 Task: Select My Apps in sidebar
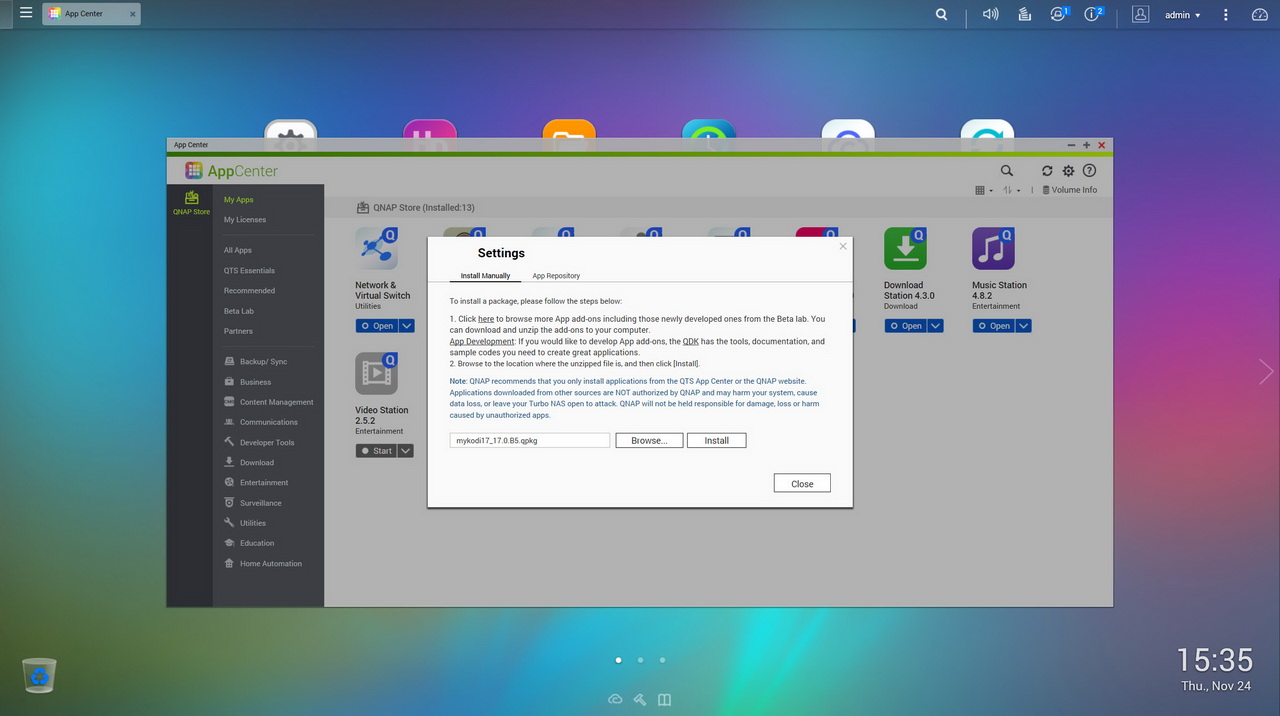(238, 200)
